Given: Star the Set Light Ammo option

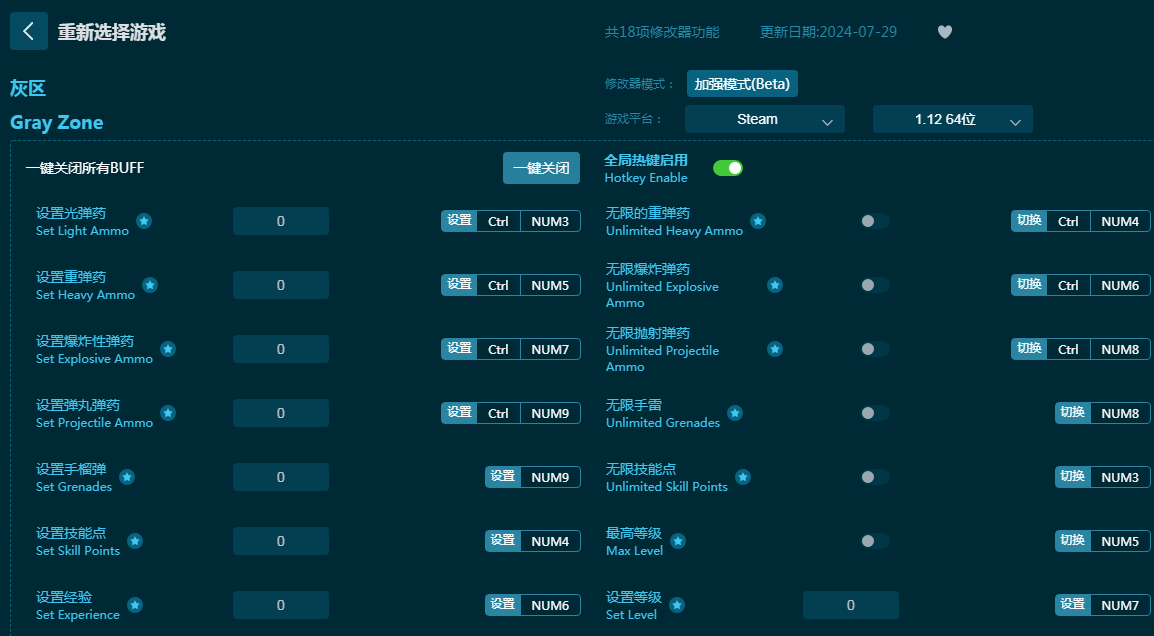Looking at the screenshot, I should [144, 221].
